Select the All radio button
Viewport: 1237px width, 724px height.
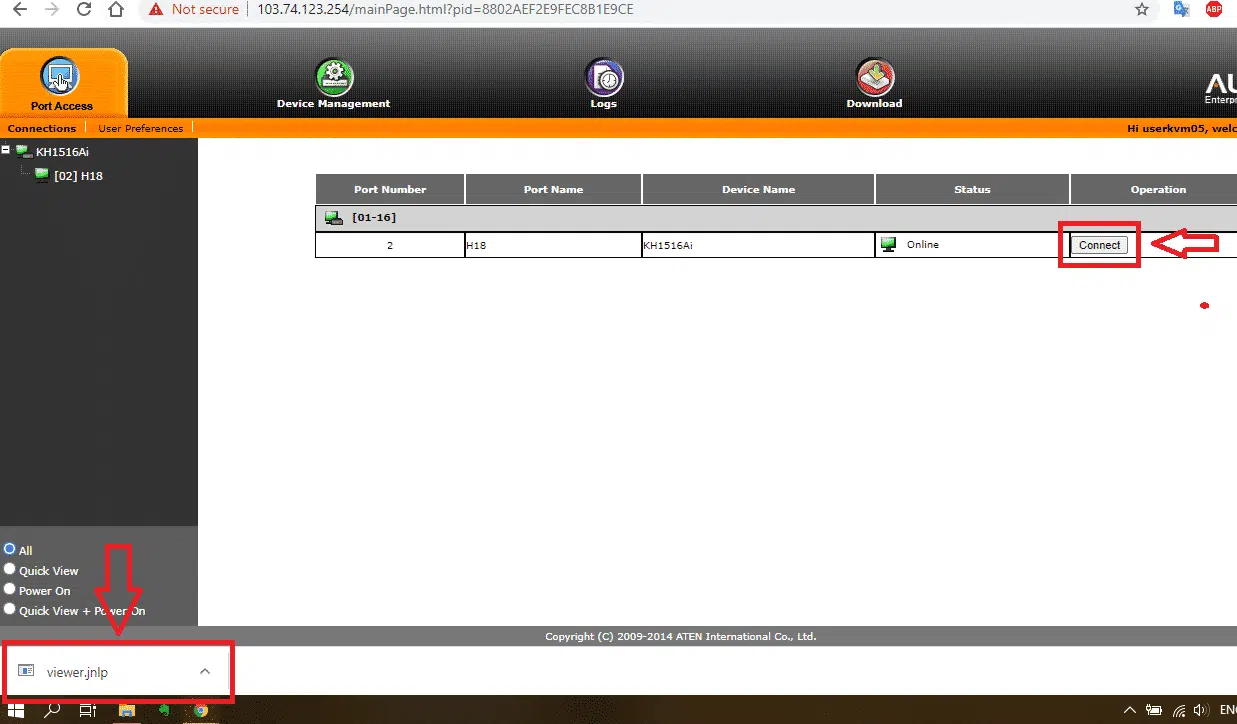[10, 549]
